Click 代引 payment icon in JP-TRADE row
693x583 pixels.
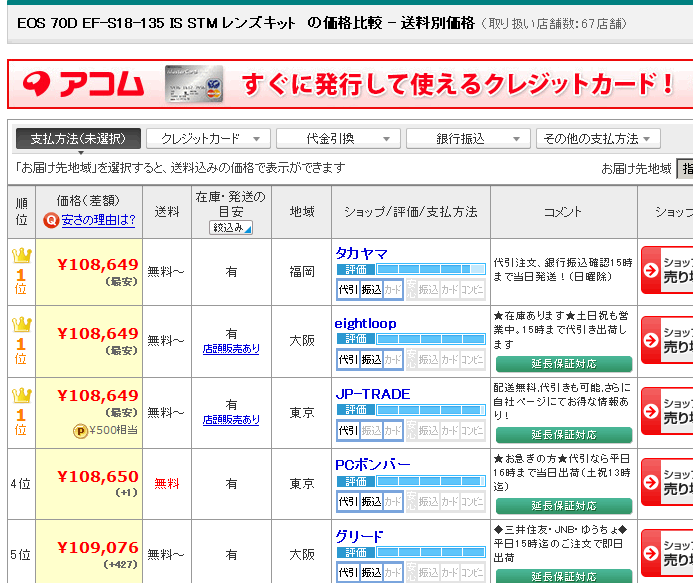point(348,430)
